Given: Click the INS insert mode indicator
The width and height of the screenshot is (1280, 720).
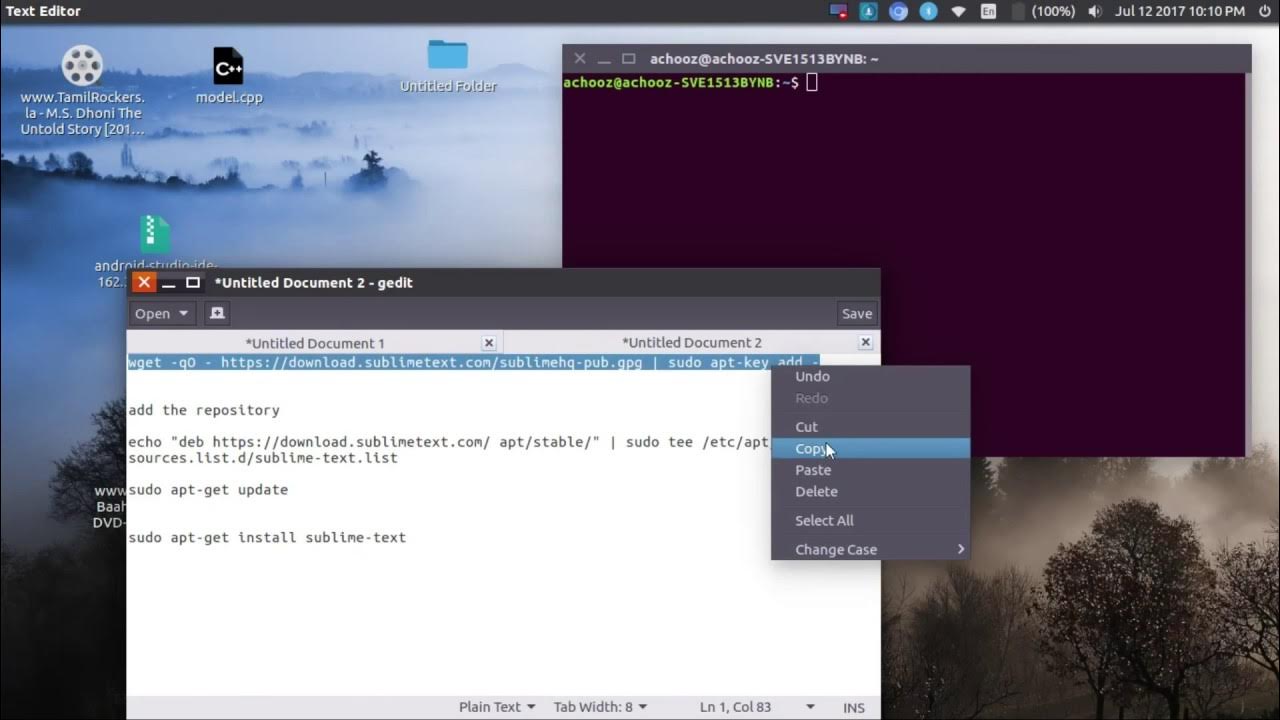Looking at the screenshot, I should coord(854,707).
